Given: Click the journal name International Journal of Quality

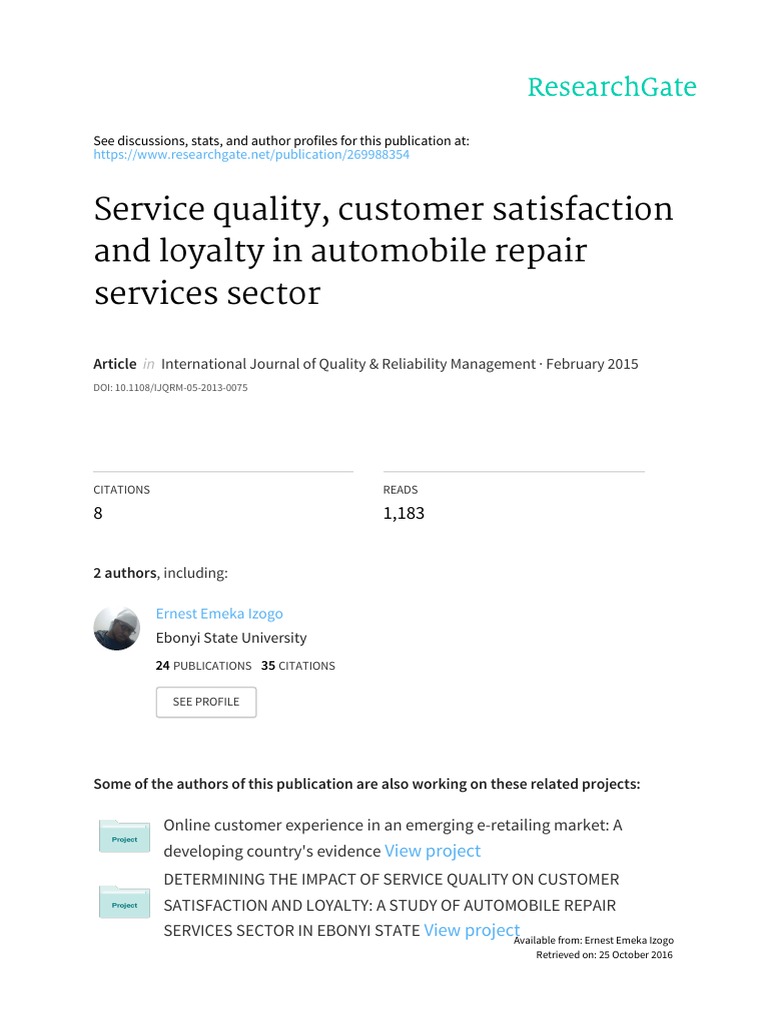Looking at the screenshot, I should 348,364.
